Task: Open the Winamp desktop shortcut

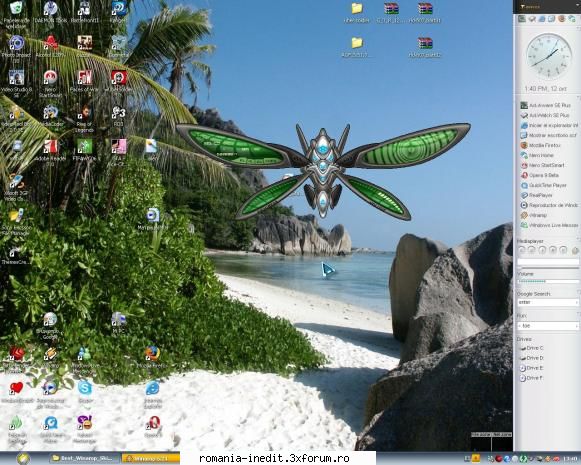Action: 50,354
